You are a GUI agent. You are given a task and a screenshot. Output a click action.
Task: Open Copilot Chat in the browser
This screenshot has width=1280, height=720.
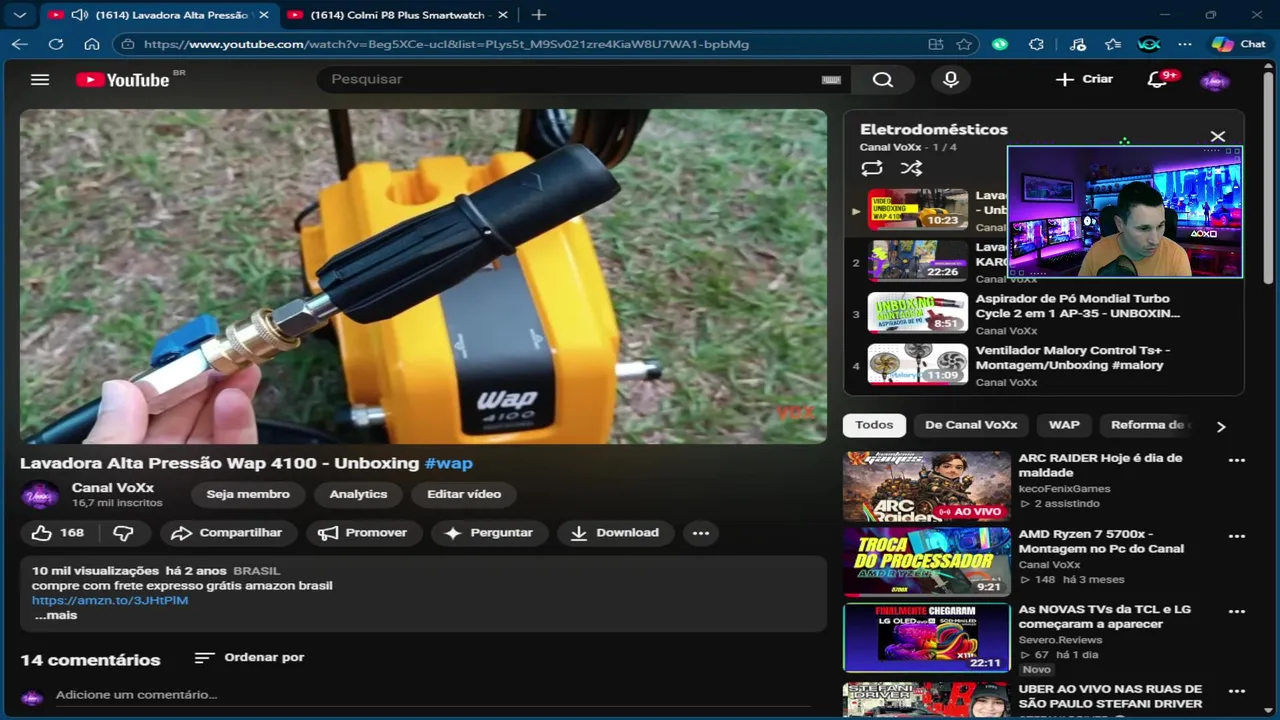click(x=1239, y=44)
